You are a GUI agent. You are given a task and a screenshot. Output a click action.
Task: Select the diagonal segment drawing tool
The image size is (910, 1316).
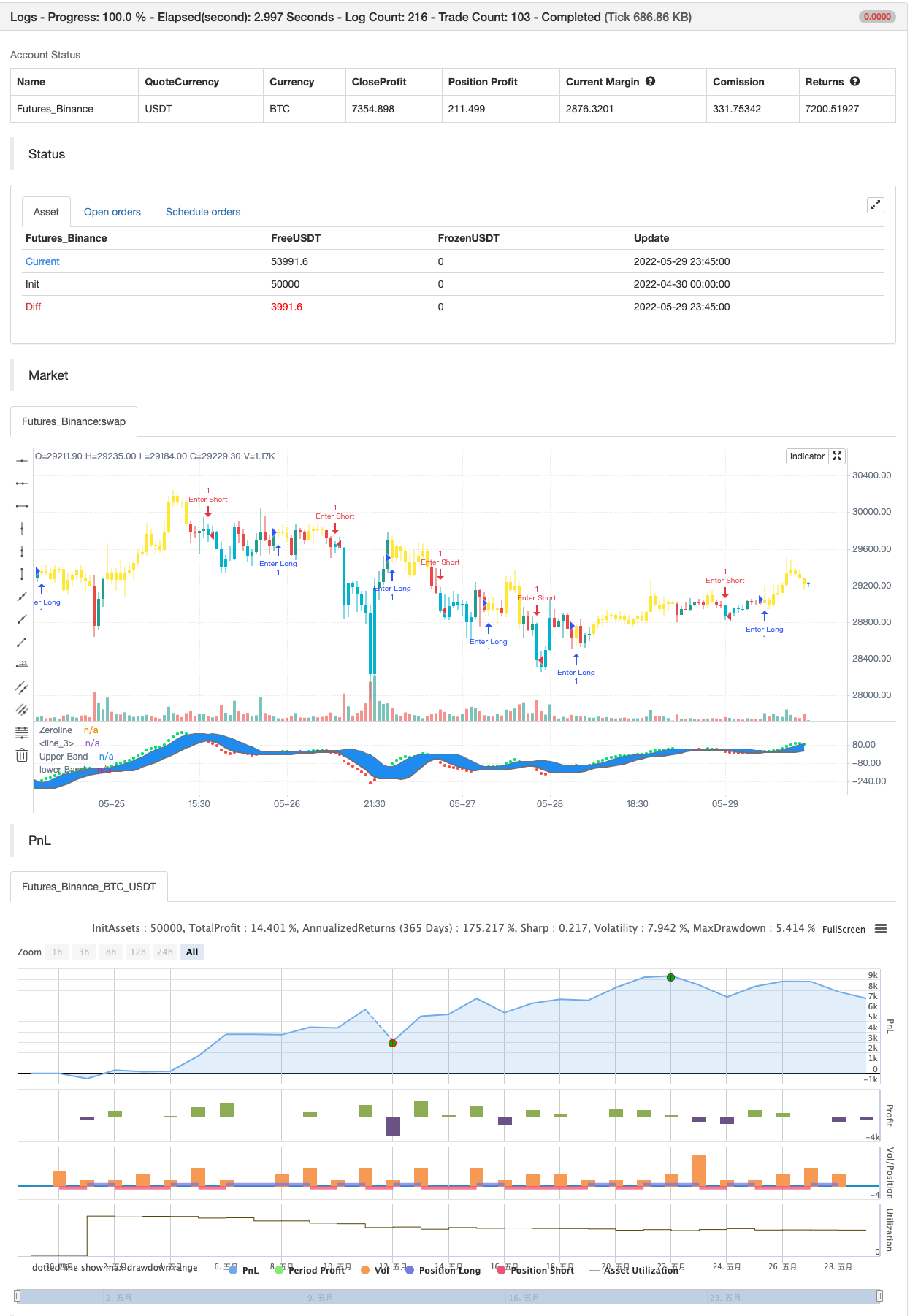point(22,641)
